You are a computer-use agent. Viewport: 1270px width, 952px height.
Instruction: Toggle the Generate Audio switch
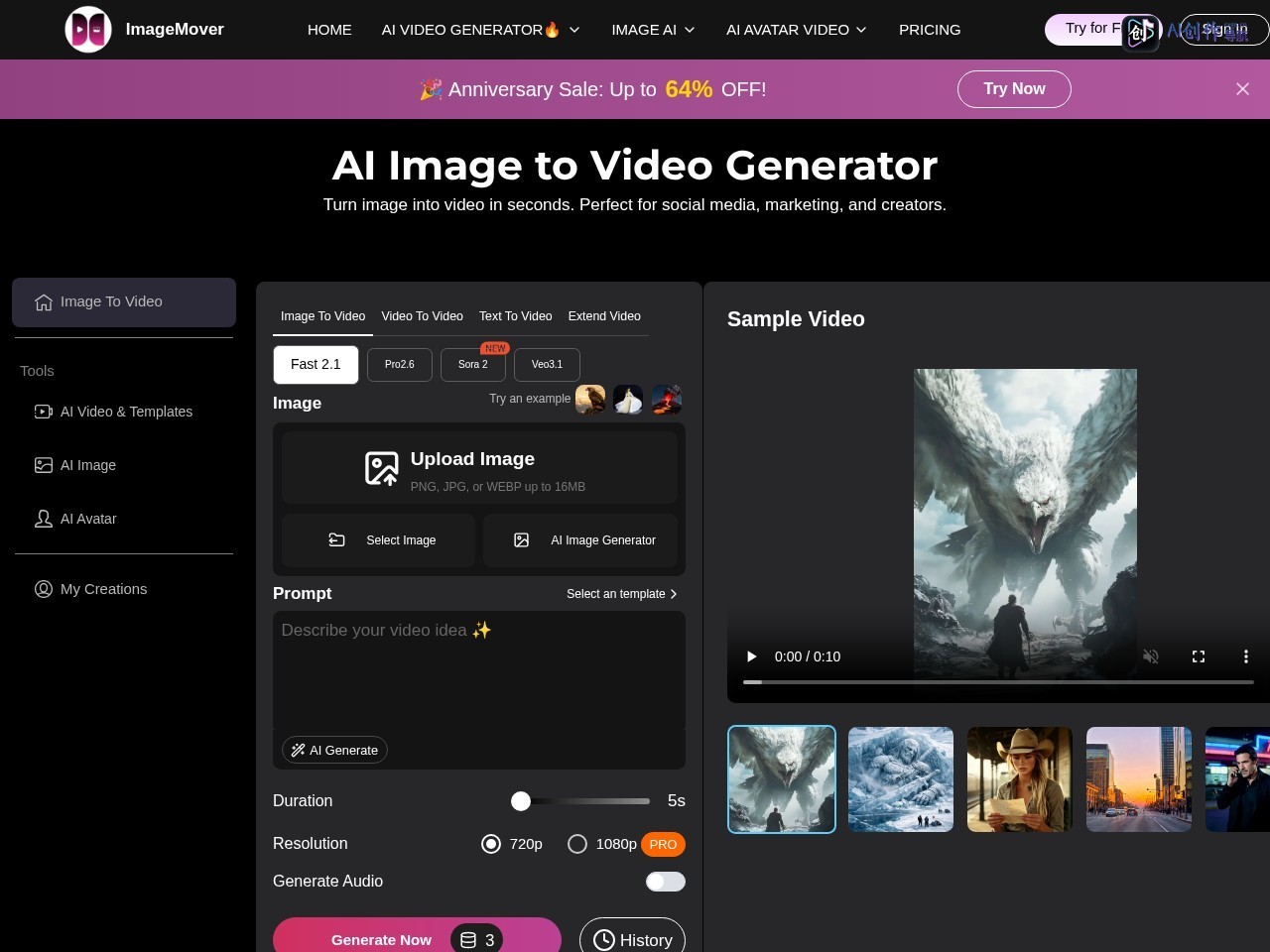tap(666, 882)
